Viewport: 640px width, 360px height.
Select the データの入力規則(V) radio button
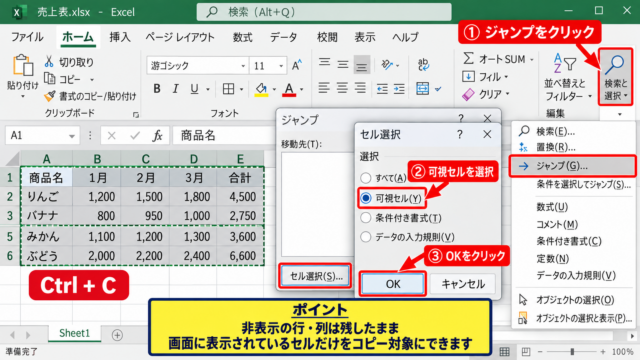tap(366, 237)
